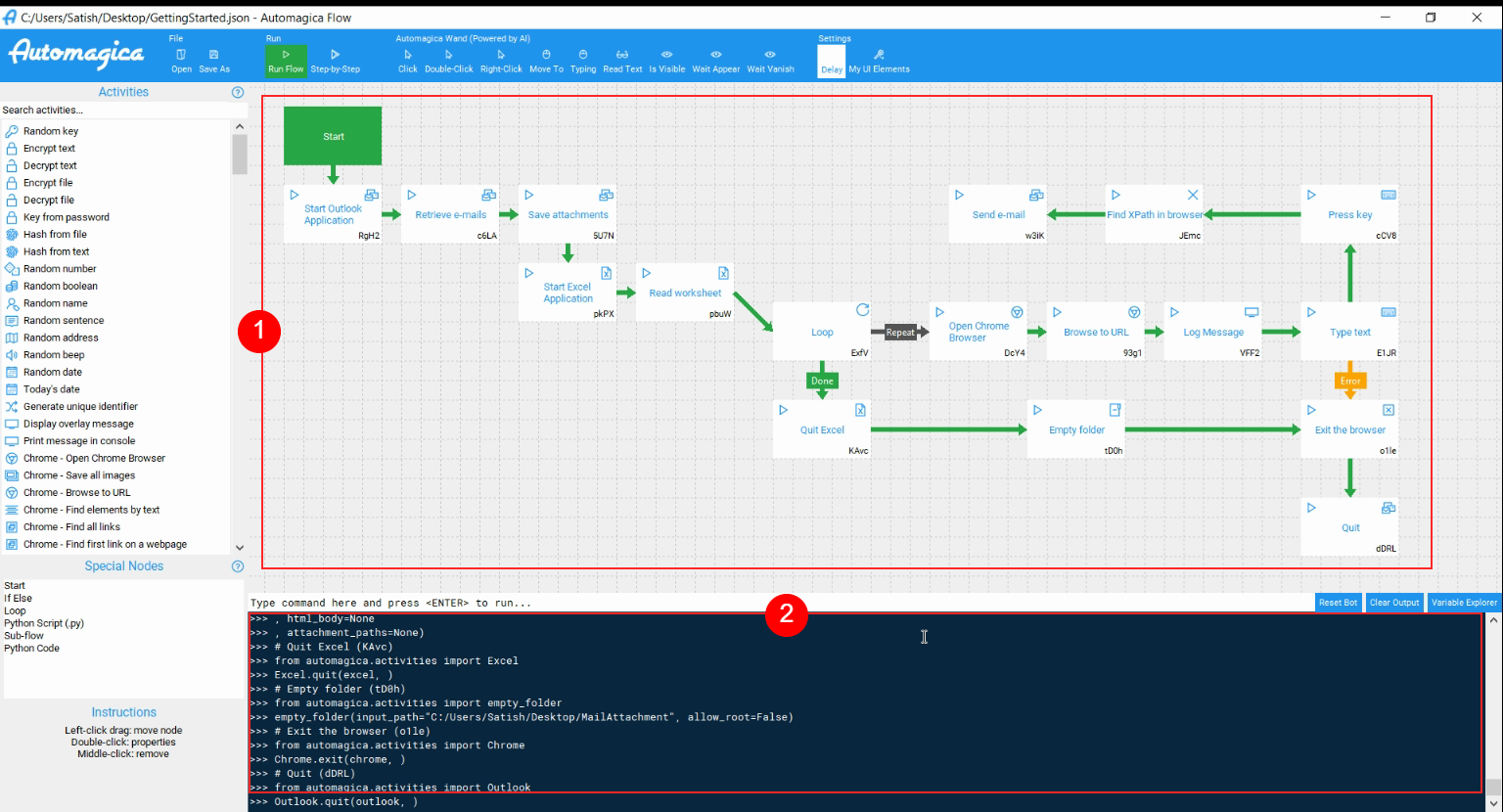Screen dimensions: 1503x812
Task: Open Special Nodes help question mark
Action: pyautogui.click(x=237, y=566)
